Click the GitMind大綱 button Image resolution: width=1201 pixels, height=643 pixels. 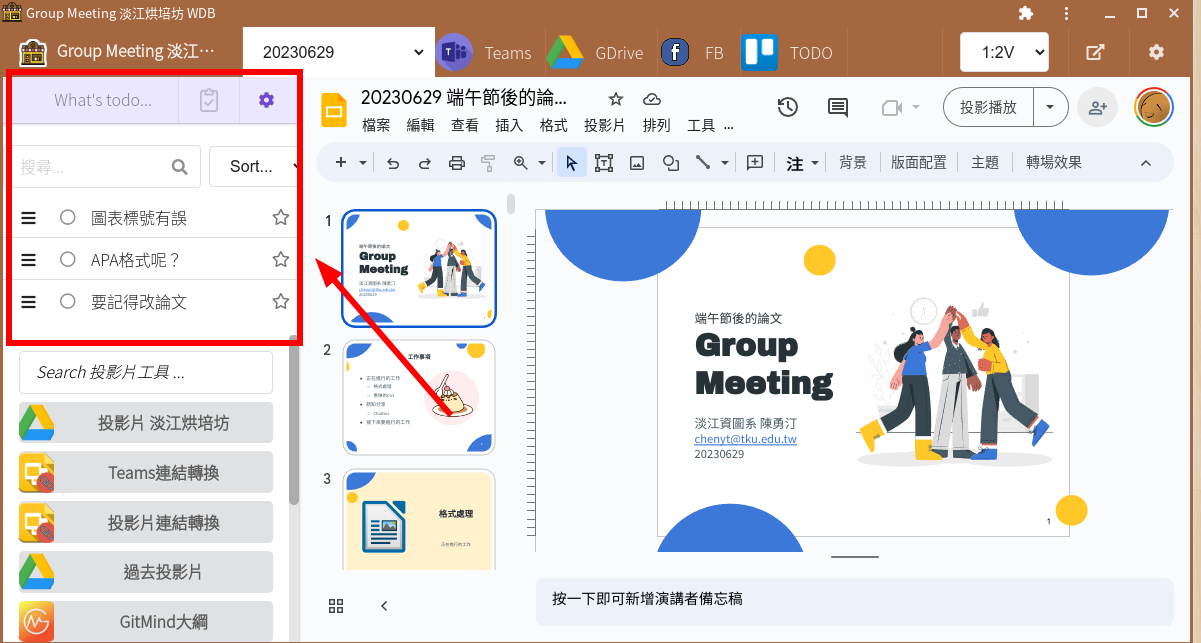(146, 622)
